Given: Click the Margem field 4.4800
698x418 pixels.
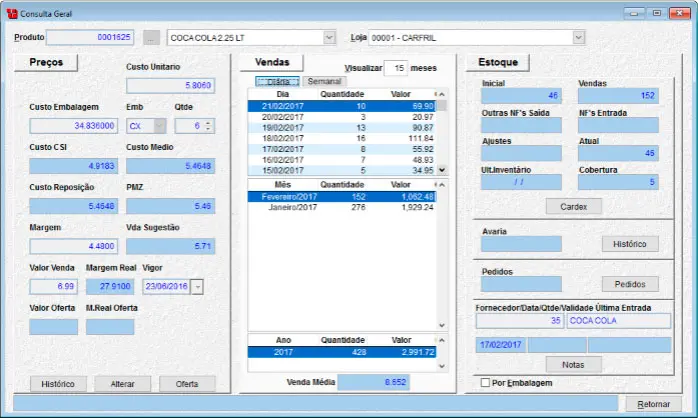Looking at the screenshot, I should [x=73, y=246].
